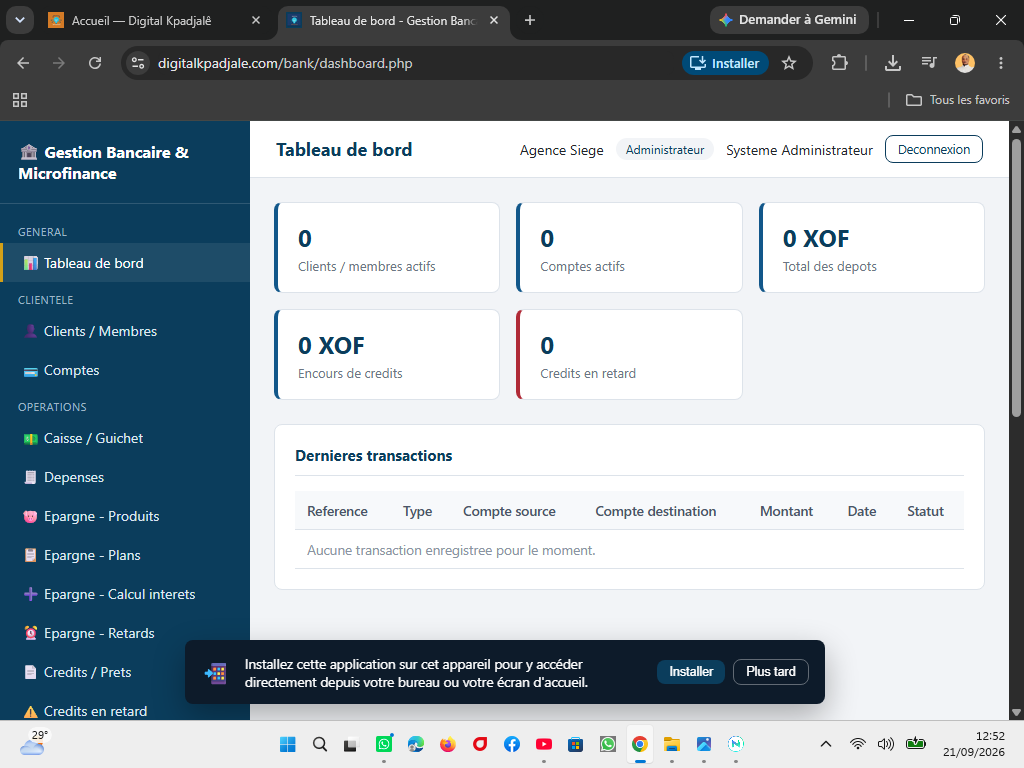The height and width of the screenshot is (768, 1024).
Task: Open the browser extensions puzzle icon
Action: point(839,63)
